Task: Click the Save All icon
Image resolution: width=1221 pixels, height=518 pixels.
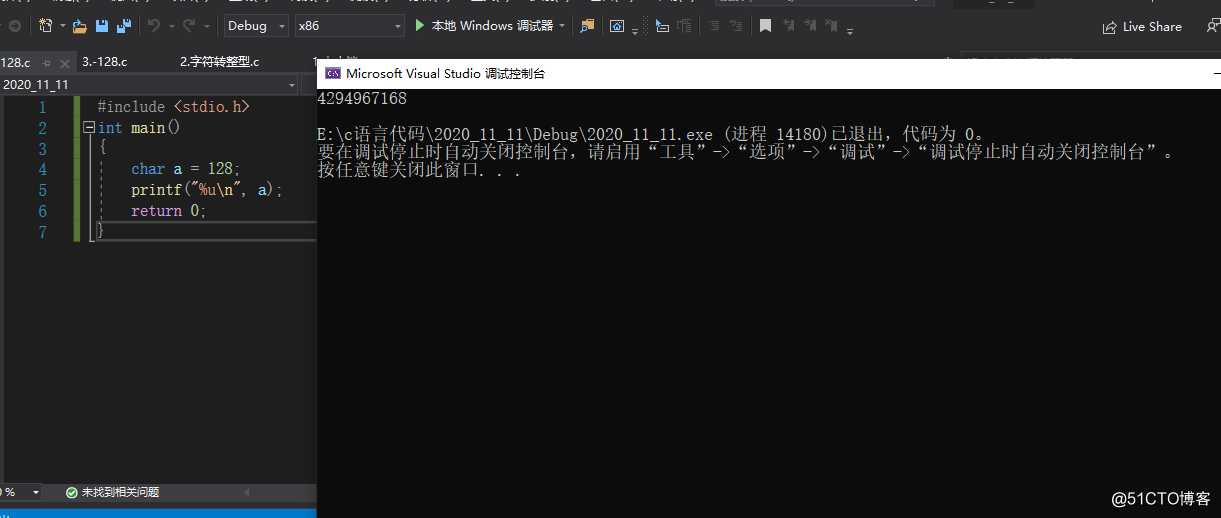Action: [x=124, y=26]
